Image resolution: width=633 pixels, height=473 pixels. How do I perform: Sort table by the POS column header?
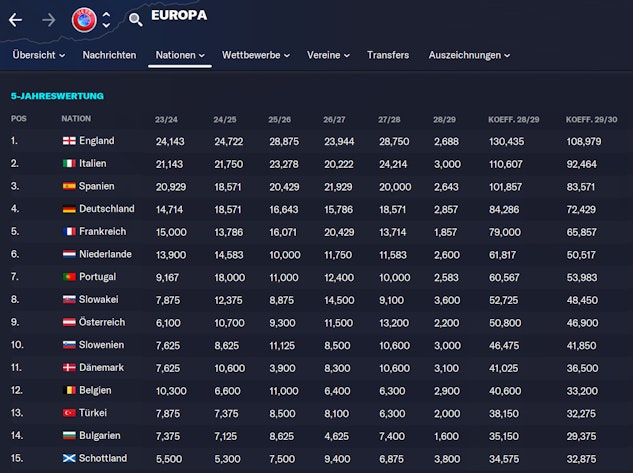19,118
